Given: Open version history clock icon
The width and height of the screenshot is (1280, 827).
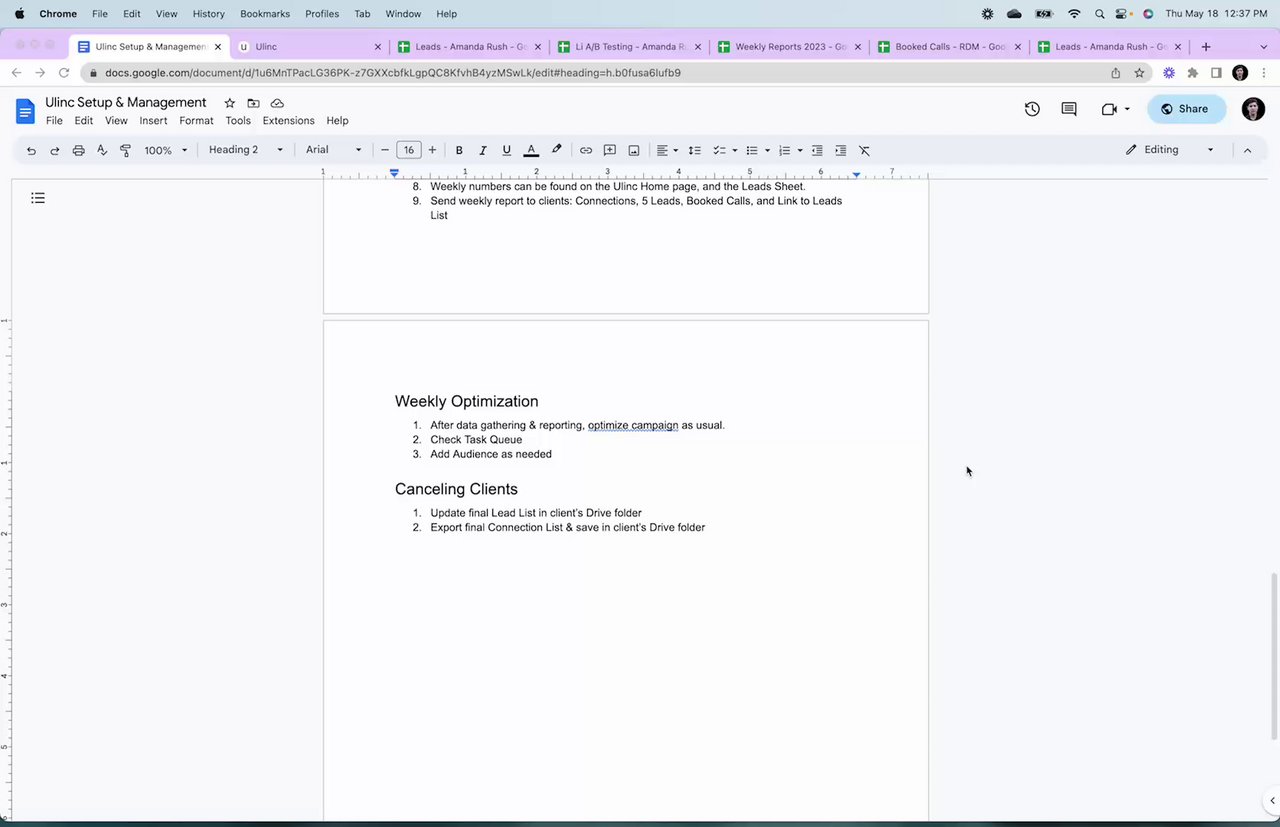Looking at the screenshot, I should [x=1032, y=109].
